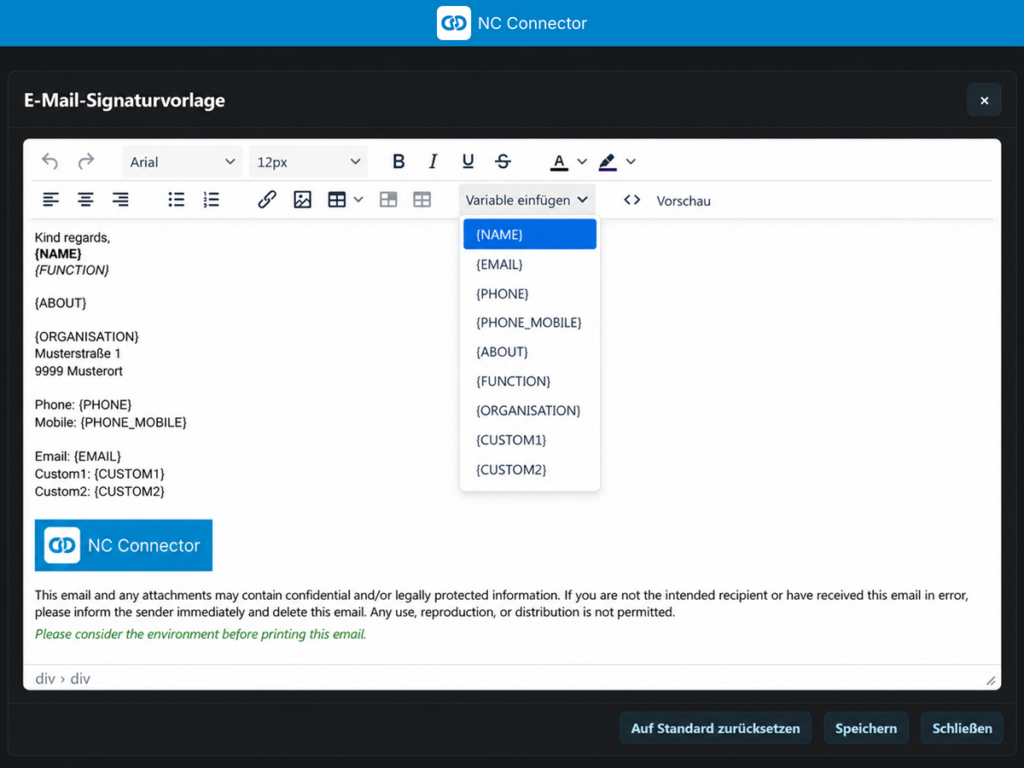Viewport: 1024px width, 768px height.
Task: Toggle underline formatting
Action: tap(468, 161)
